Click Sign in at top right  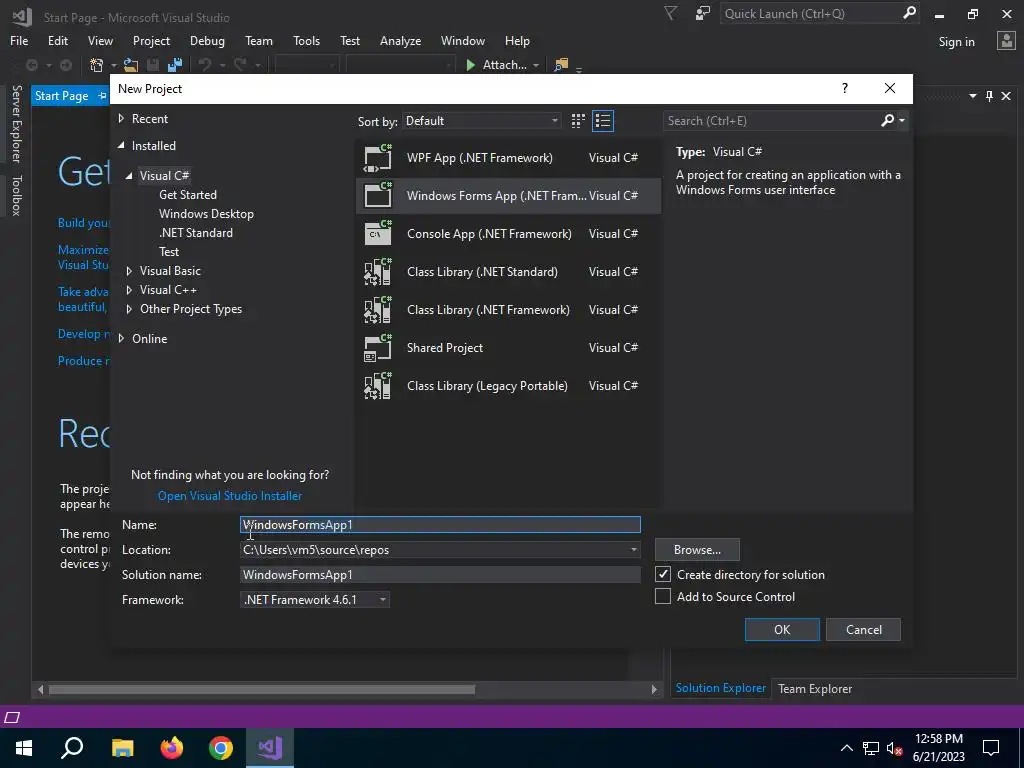click(956, 42)
